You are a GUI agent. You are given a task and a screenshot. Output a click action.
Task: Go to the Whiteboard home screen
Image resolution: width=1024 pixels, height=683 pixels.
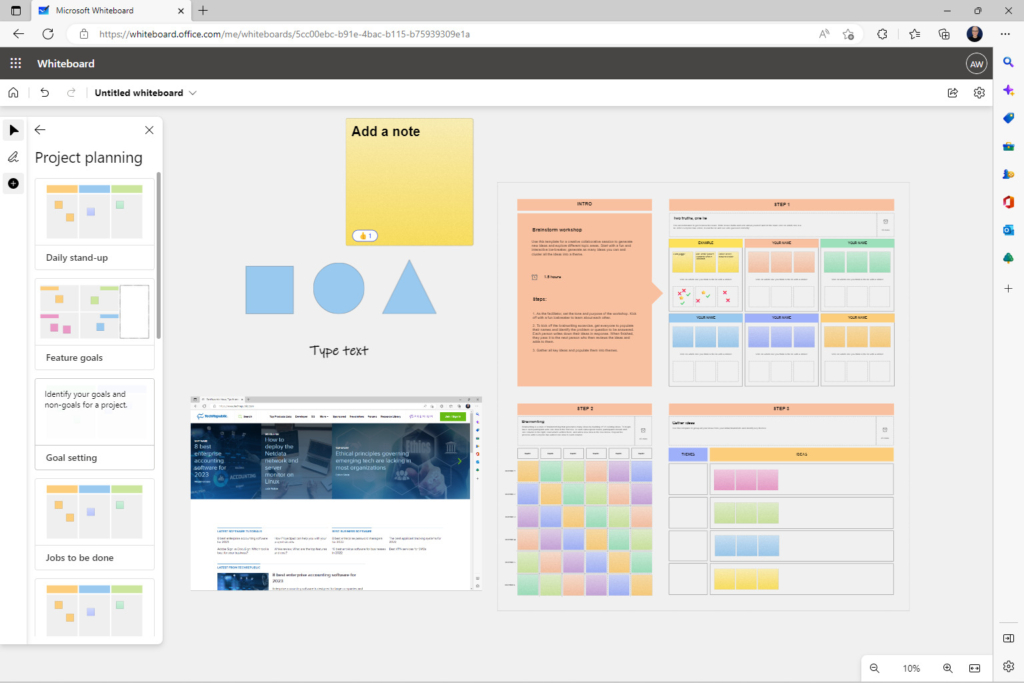click(x=14, y=92)
